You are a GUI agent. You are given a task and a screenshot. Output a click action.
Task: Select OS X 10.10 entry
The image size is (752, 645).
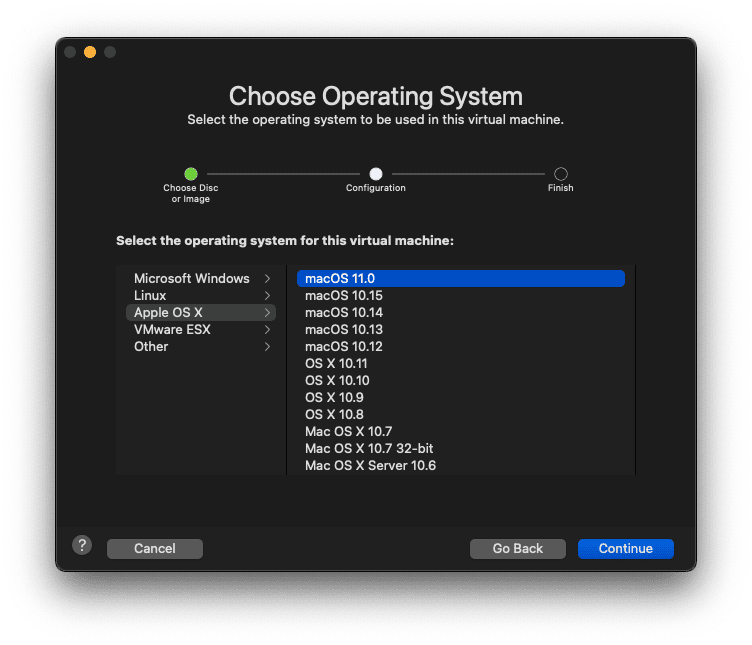[x=460, y=381]
